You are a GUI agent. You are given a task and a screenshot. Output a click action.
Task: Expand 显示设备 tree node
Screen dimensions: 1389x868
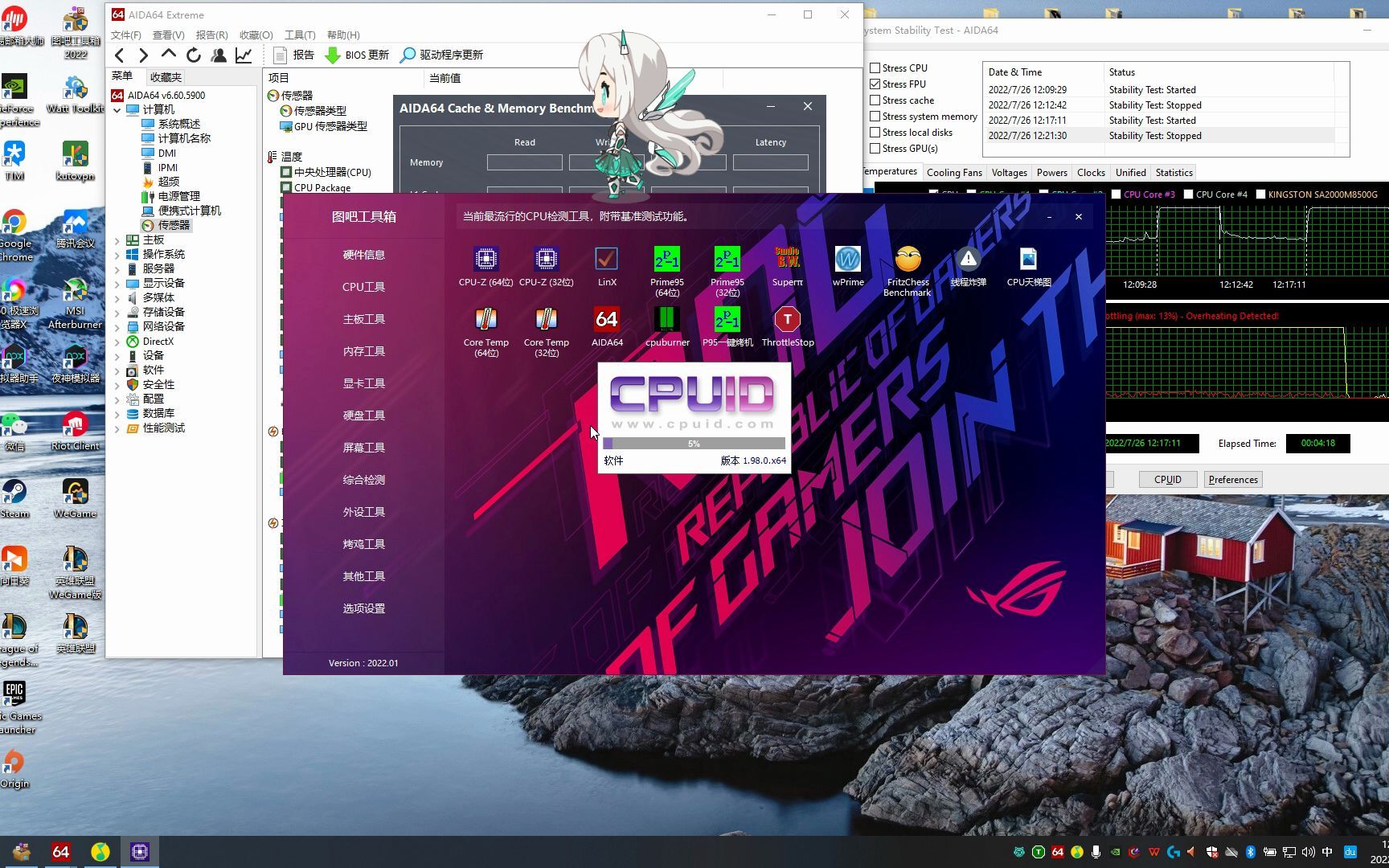117,284
